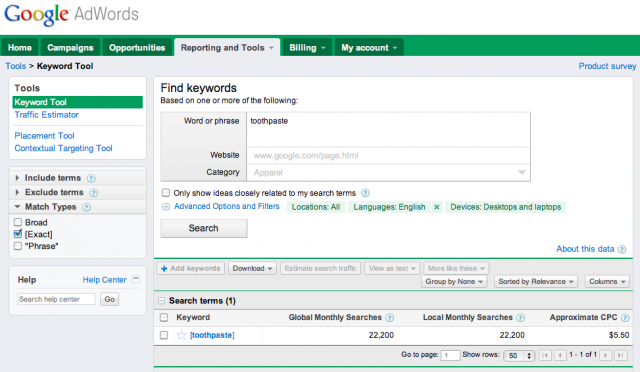Switch to the Home tab
The width and height of the screenshot is (640, 372).
[20, 47]
